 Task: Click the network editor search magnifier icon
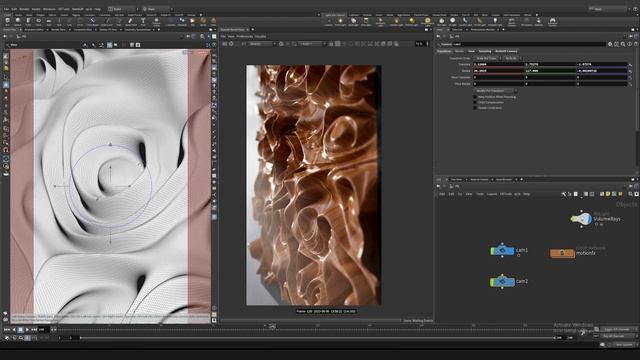click(630, 194)
